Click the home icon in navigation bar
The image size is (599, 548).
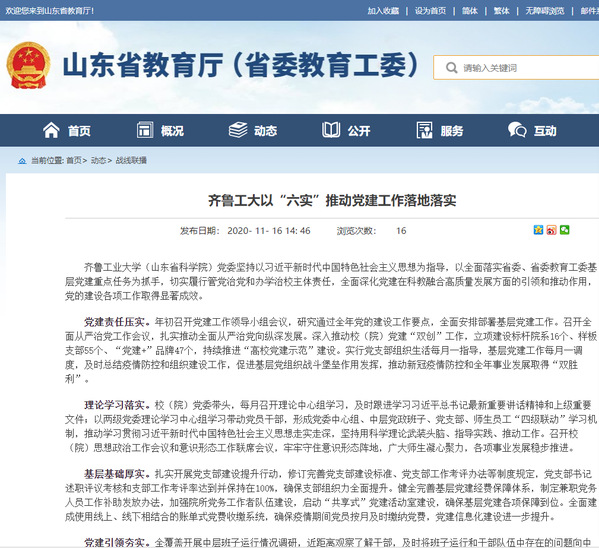pyautogui.click(x=51, y=130)
